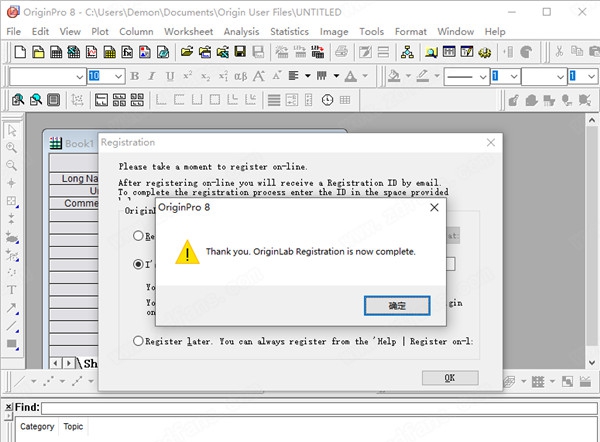Expand the font color A arrow
The height and width of the screenshot is (442, 600).
pyautogui.click(x=365, y=76)
